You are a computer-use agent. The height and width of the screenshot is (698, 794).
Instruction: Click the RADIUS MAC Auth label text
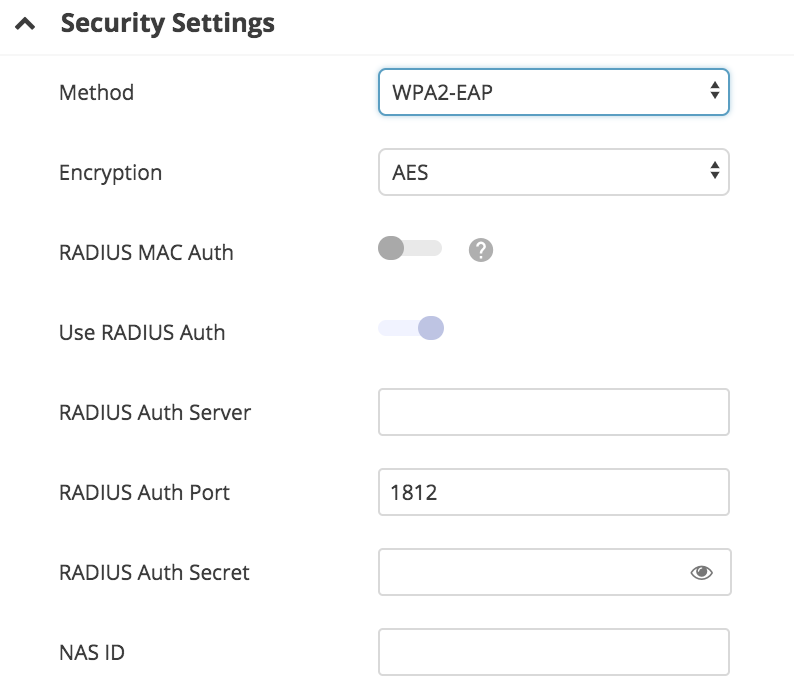tap(146, 253)
